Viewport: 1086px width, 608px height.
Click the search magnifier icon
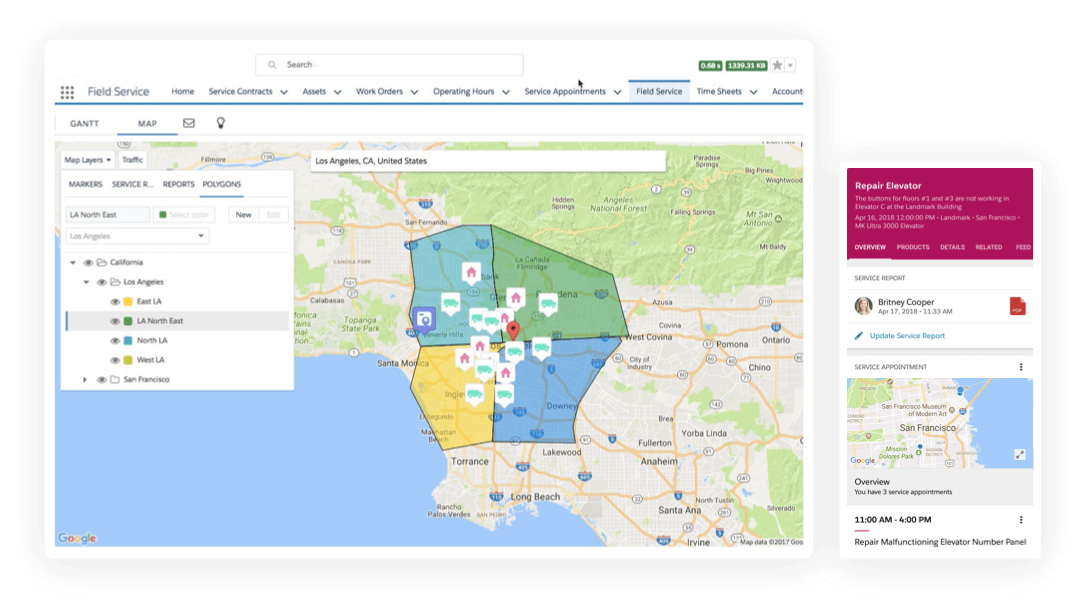tap(272, 65)
